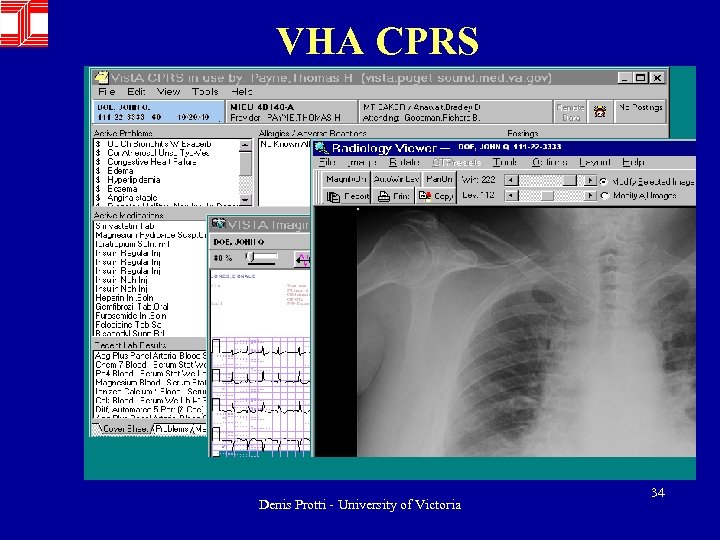Click the Lev slider left arrow
The width and height of the screenshot is (720, 540).
point(511,196)
